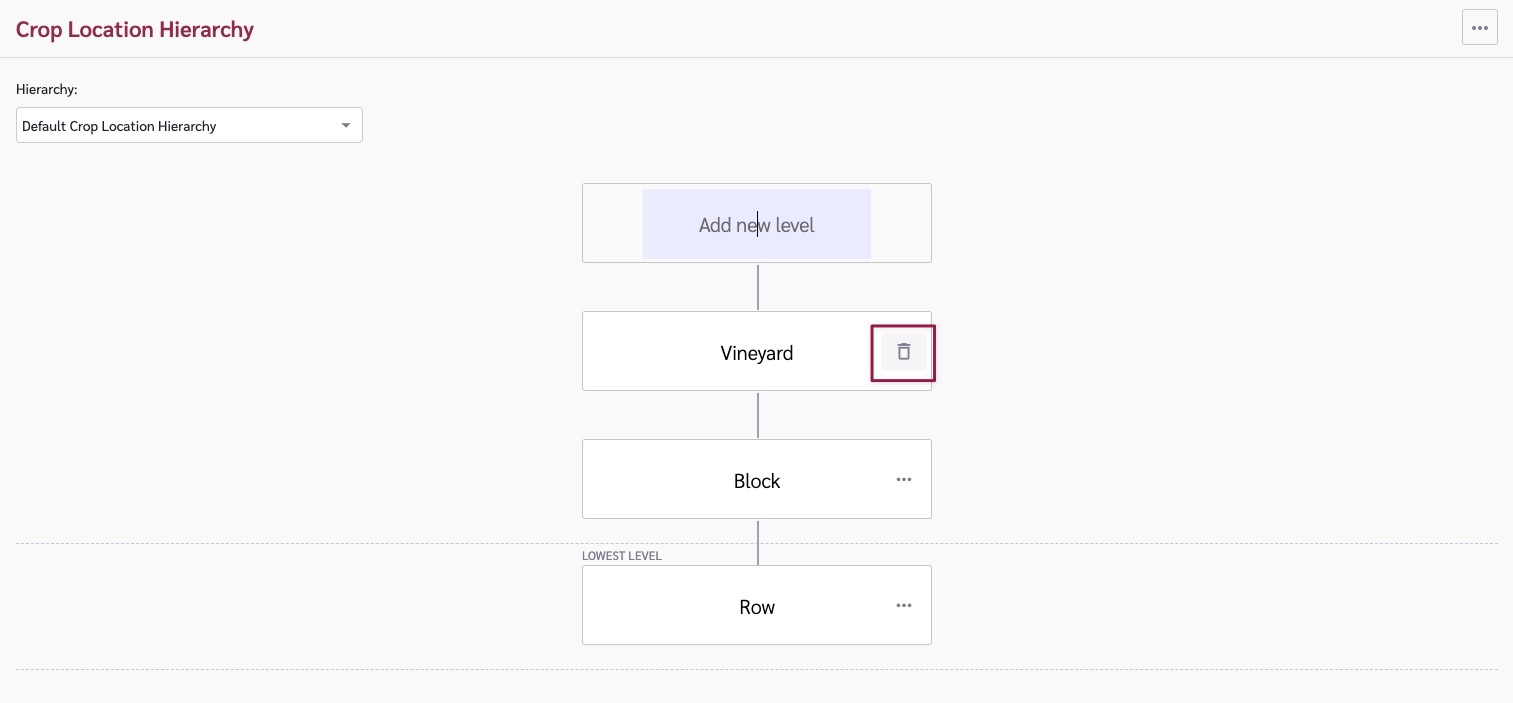Click the dashed divider above LOWEST LEVEL
The image size is (1513, 703).
click(x=300, y=544)
